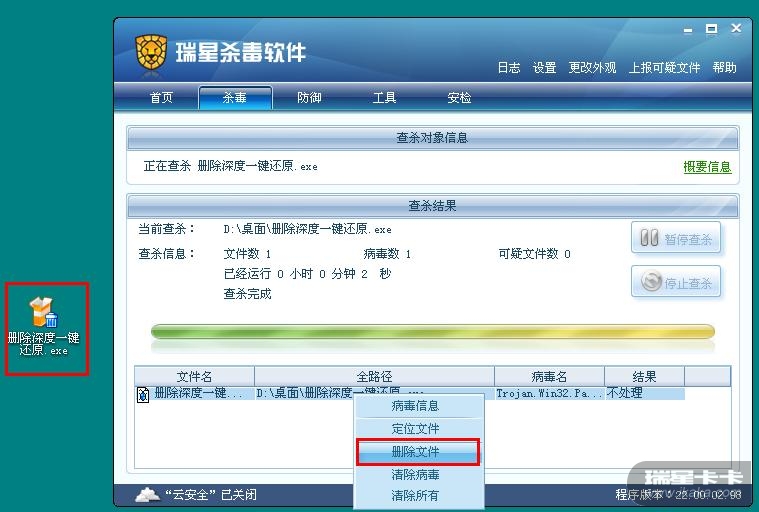
Task: Select the 不处理 result cell
Action: pos(644,393)
